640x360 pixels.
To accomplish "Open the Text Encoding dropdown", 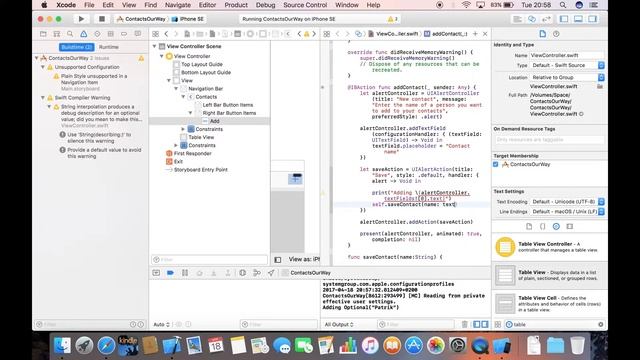I will [x=567, y=202].
